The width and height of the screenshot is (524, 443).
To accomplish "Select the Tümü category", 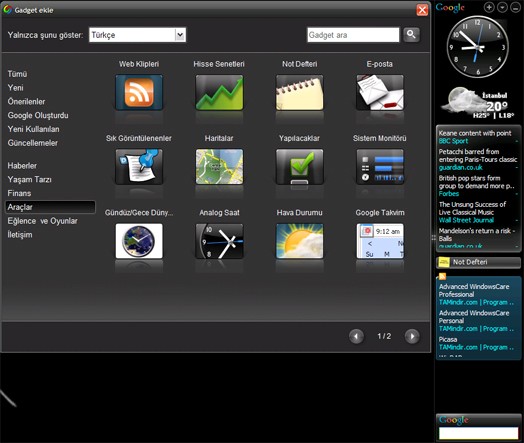I will pos(17,74).
